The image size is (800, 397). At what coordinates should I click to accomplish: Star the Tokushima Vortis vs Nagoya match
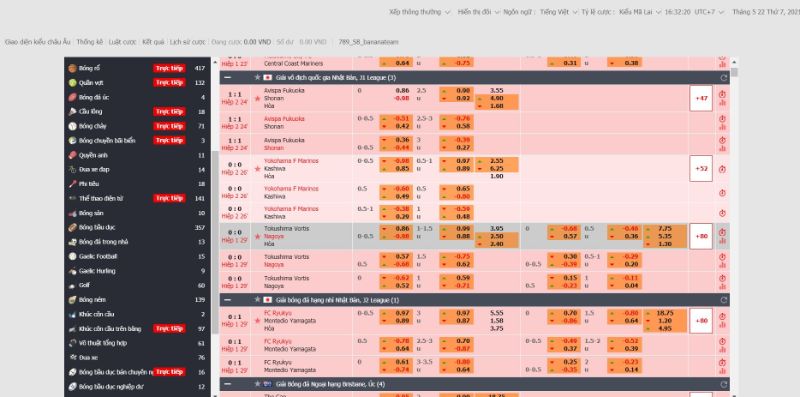tap(258, 236)
